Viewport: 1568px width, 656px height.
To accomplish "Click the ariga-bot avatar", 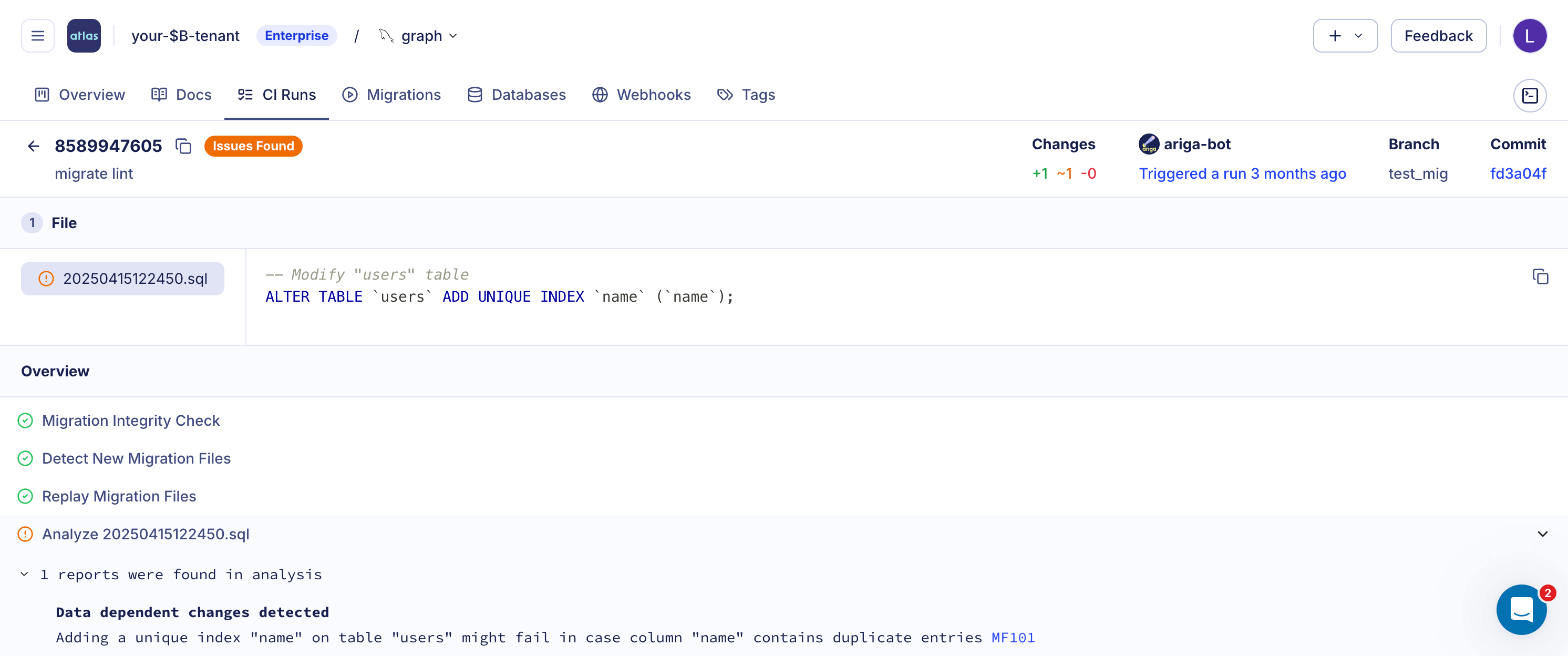I will pyautogui.click(x=1148, y=145).
